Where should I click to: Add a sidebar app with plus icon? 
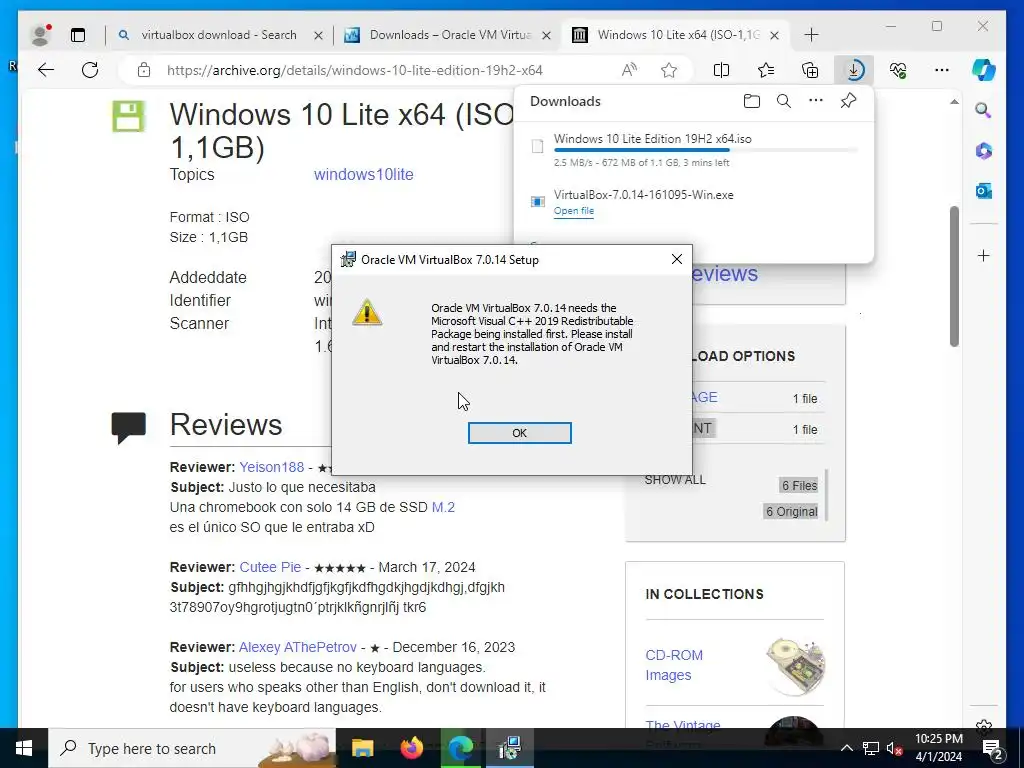(984, 255)
